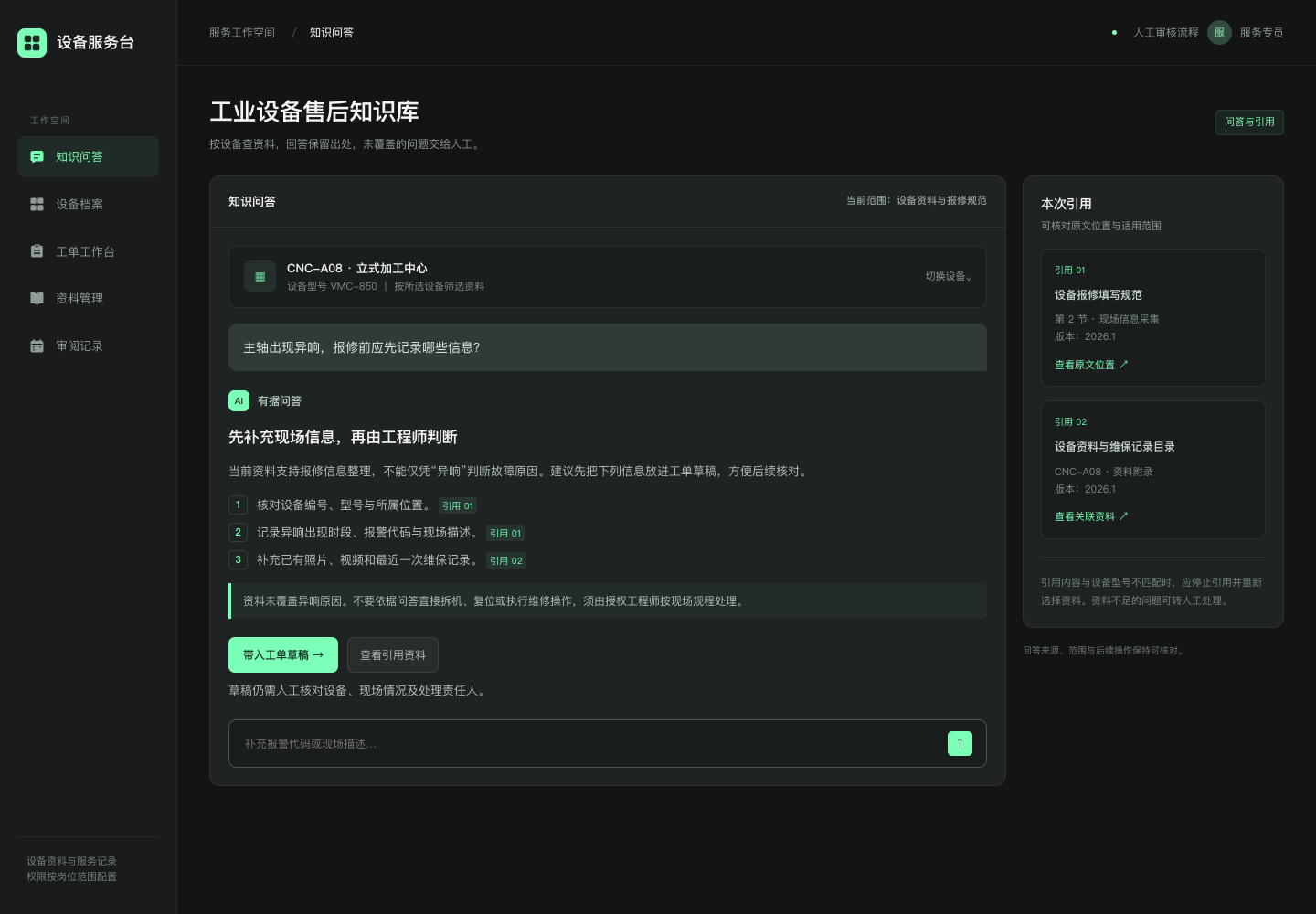1316x914 pixels.
Task: Open the 审阅记录 sidebar menu item
Action: [88, 346]
